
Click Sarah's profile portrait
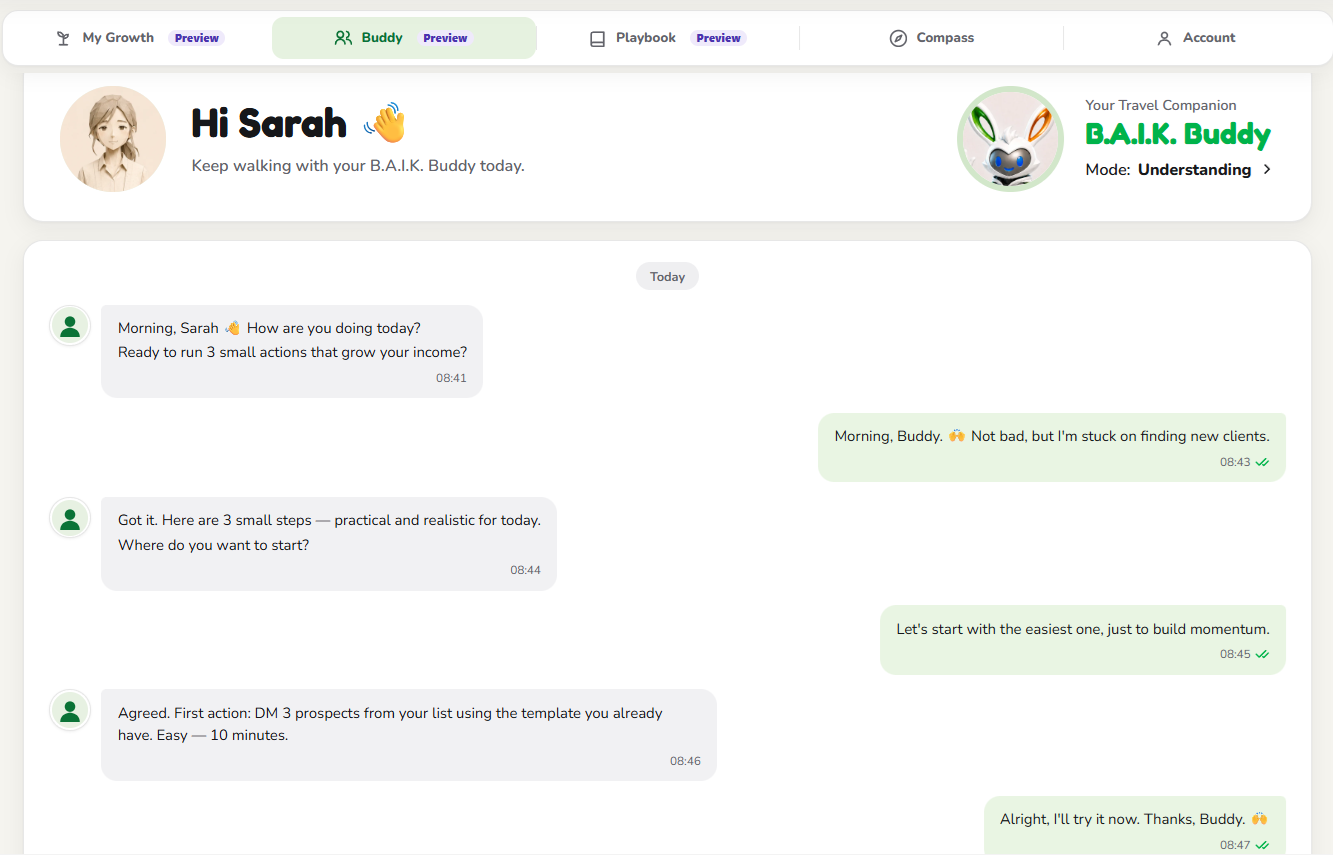tap(113, 139)
